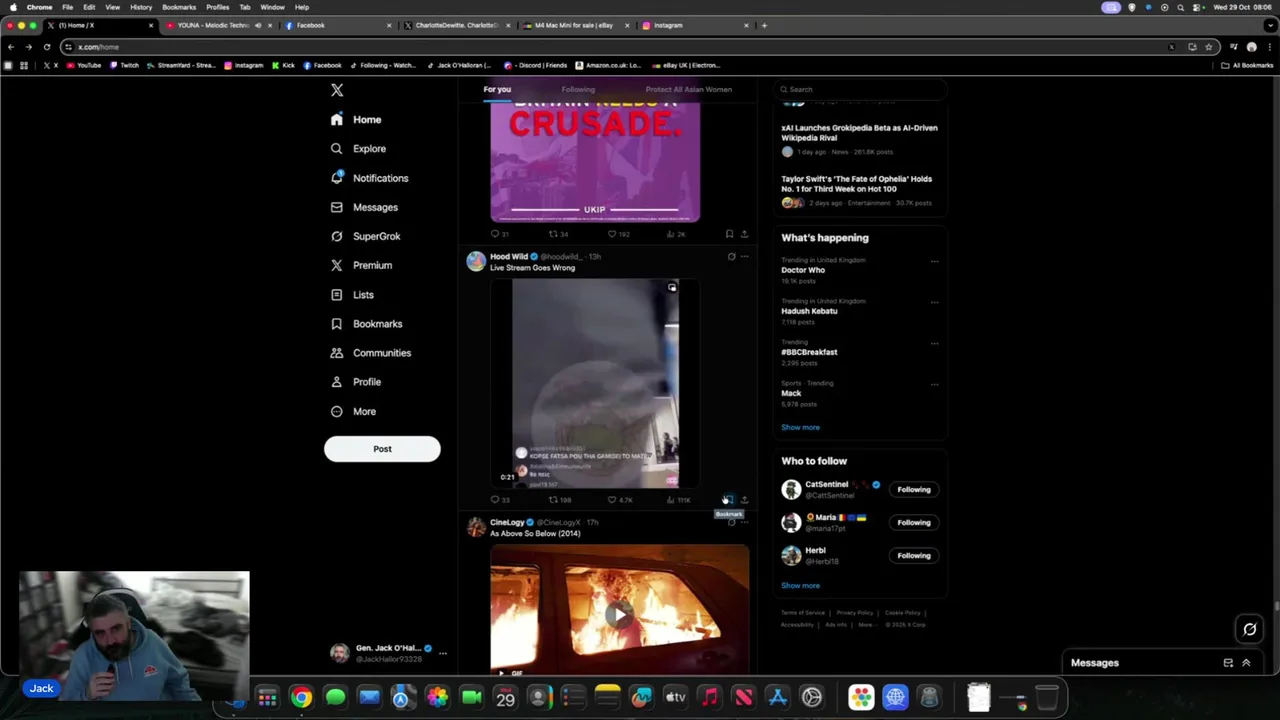Bookmark this page with Chrome star

click(1208, 47)
